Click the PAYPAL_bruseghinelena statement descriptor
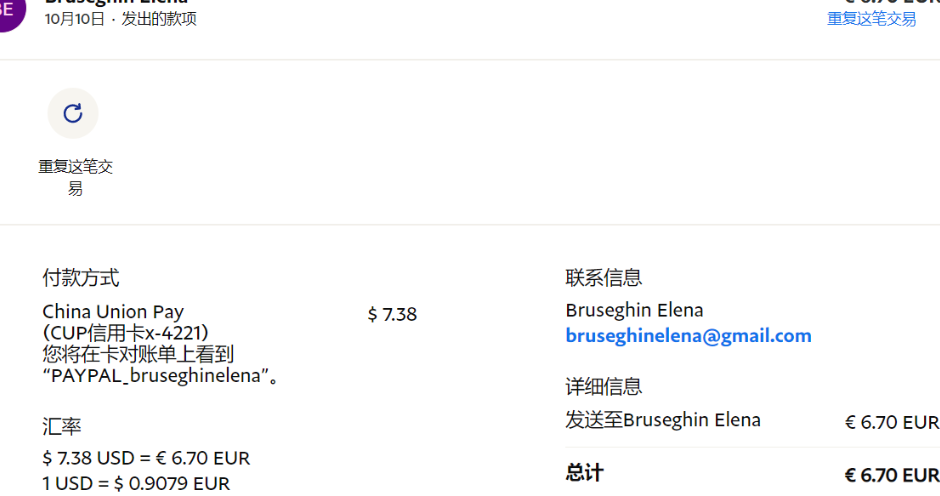The width and height of the screenshot is (940, 496). point(160,376)
